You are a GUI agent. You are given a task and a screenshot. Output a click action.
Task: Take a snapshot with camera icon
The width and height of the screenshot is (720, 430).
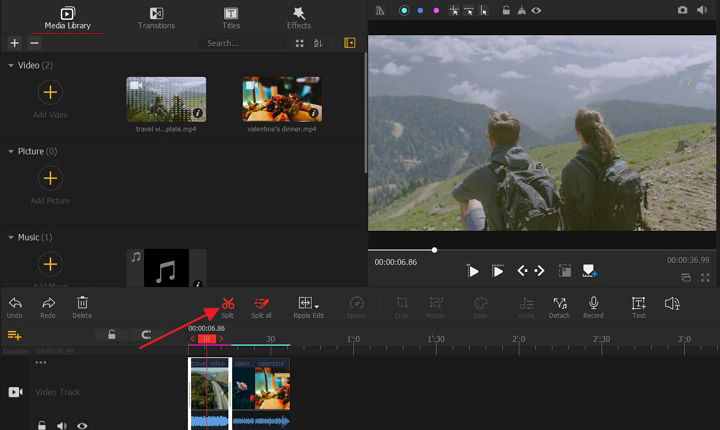click(x=682, y=10)
